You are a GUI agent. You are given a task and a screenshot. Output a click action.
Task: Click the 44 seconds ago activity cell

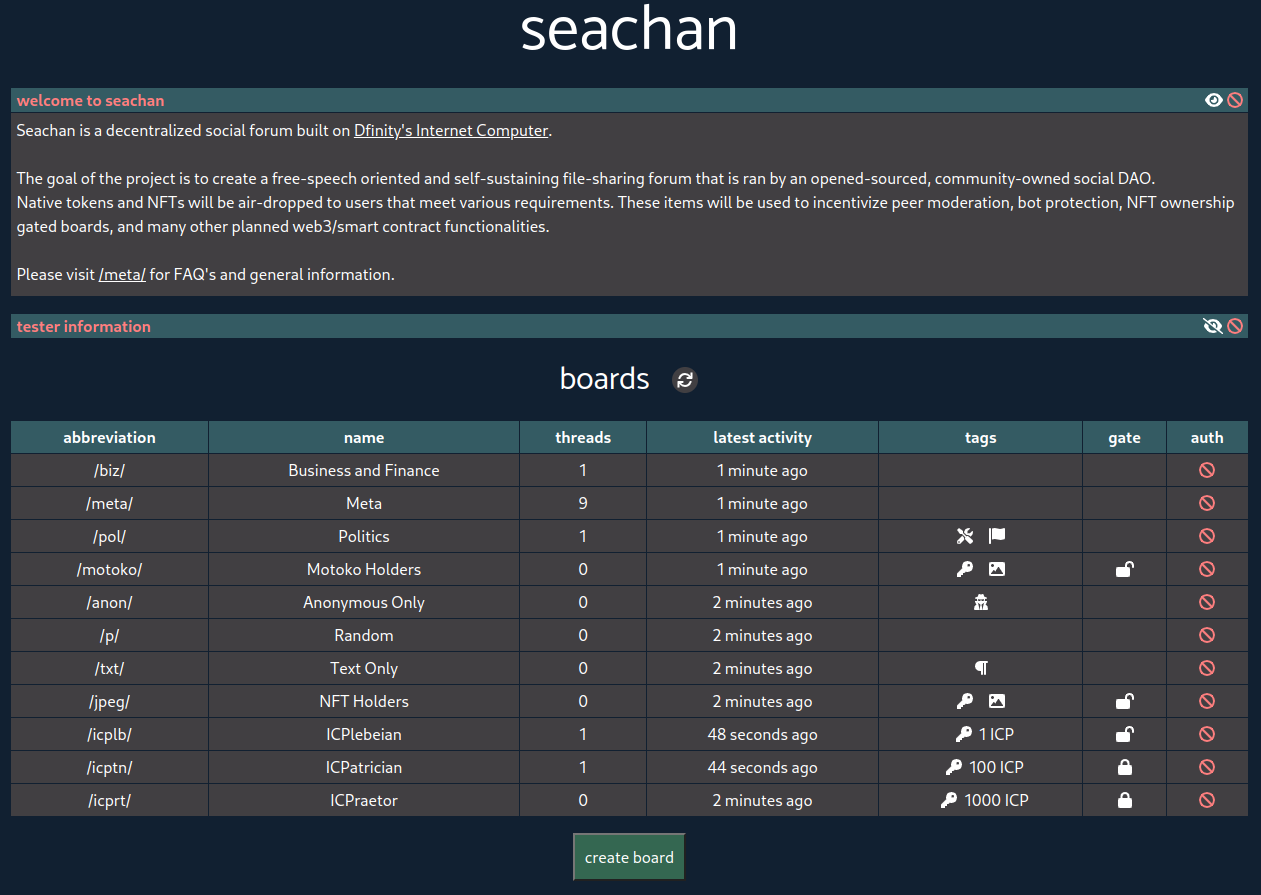[762, 767]
